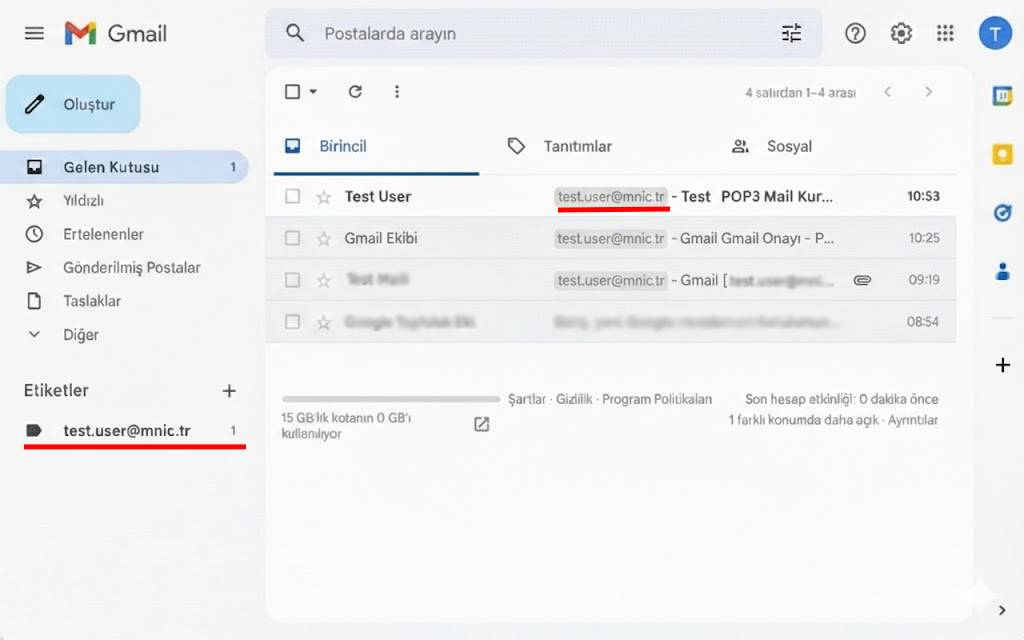The width and height of the screenshot is (1024, 640).
Task: Click the storage usage bar
Action: point(390,399)
